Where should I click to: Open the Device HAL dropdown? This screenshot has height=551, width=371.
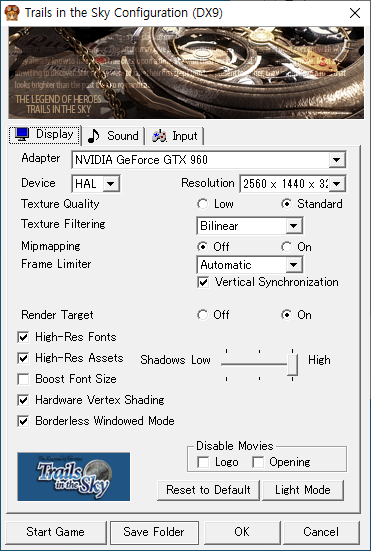tap(110, 184)
